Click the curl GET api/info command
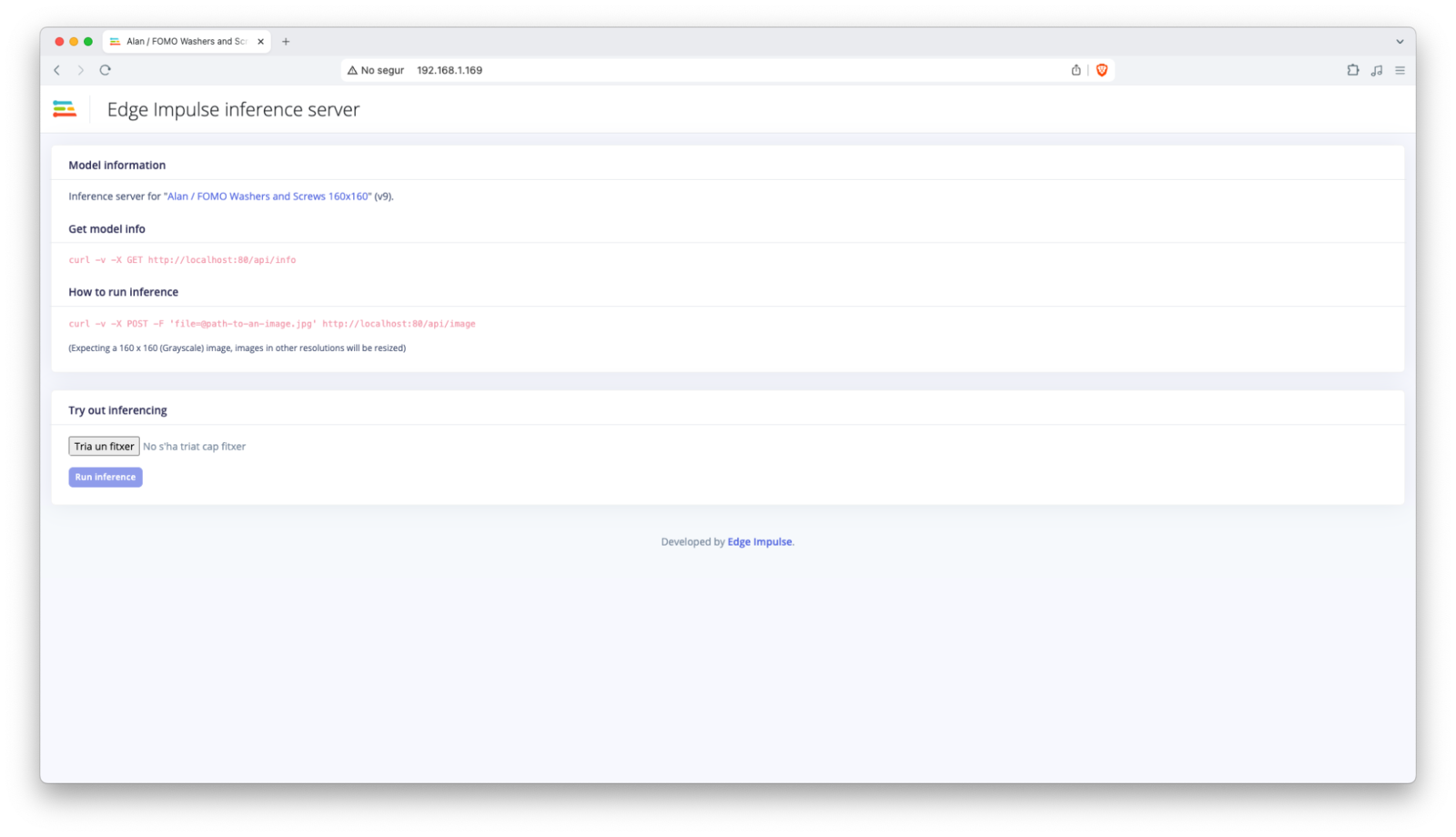1456x837 pixels. tap(182, 260)
